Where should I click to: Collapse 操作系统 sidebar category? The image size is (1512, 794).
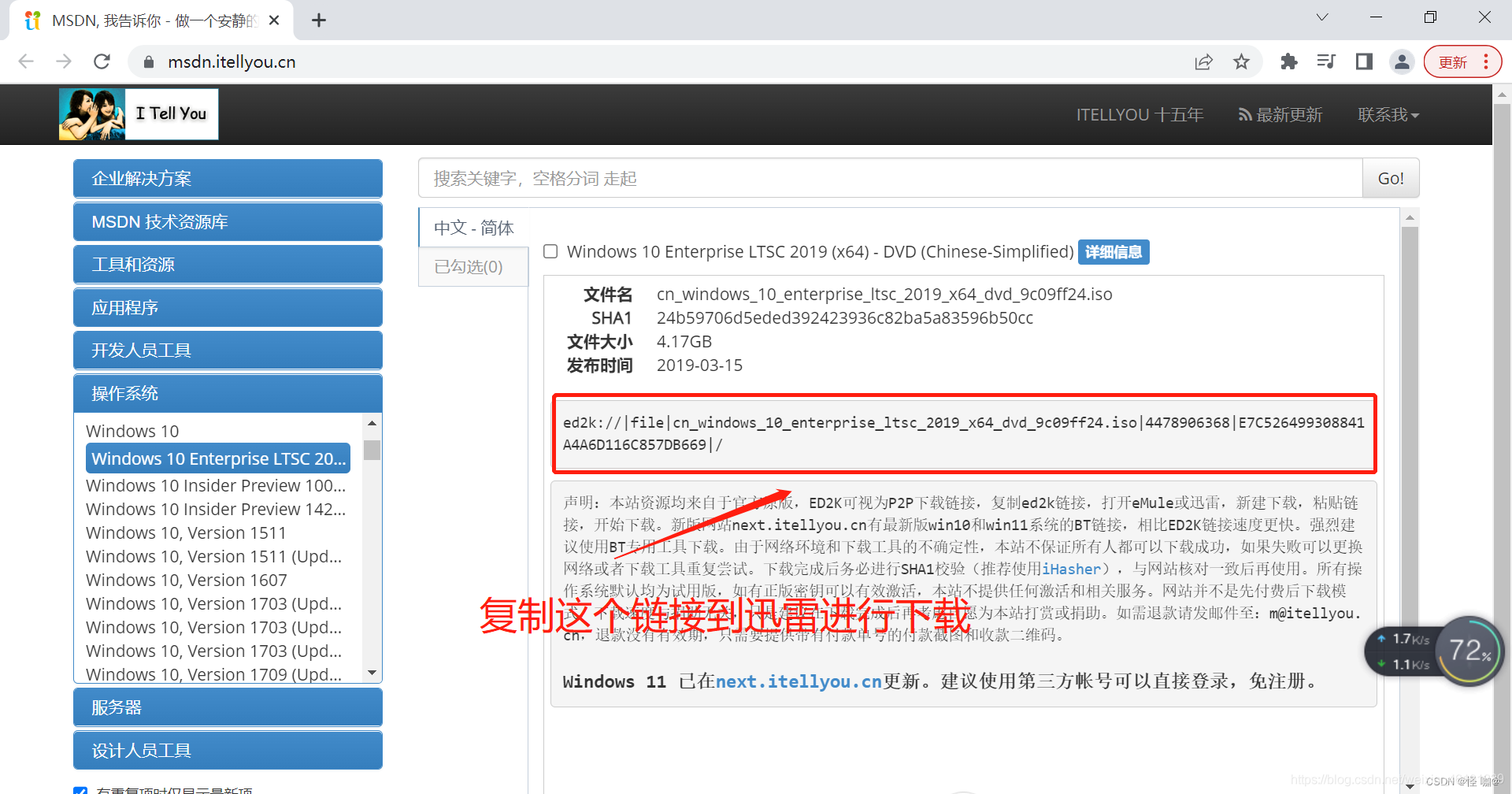(228, 394)
